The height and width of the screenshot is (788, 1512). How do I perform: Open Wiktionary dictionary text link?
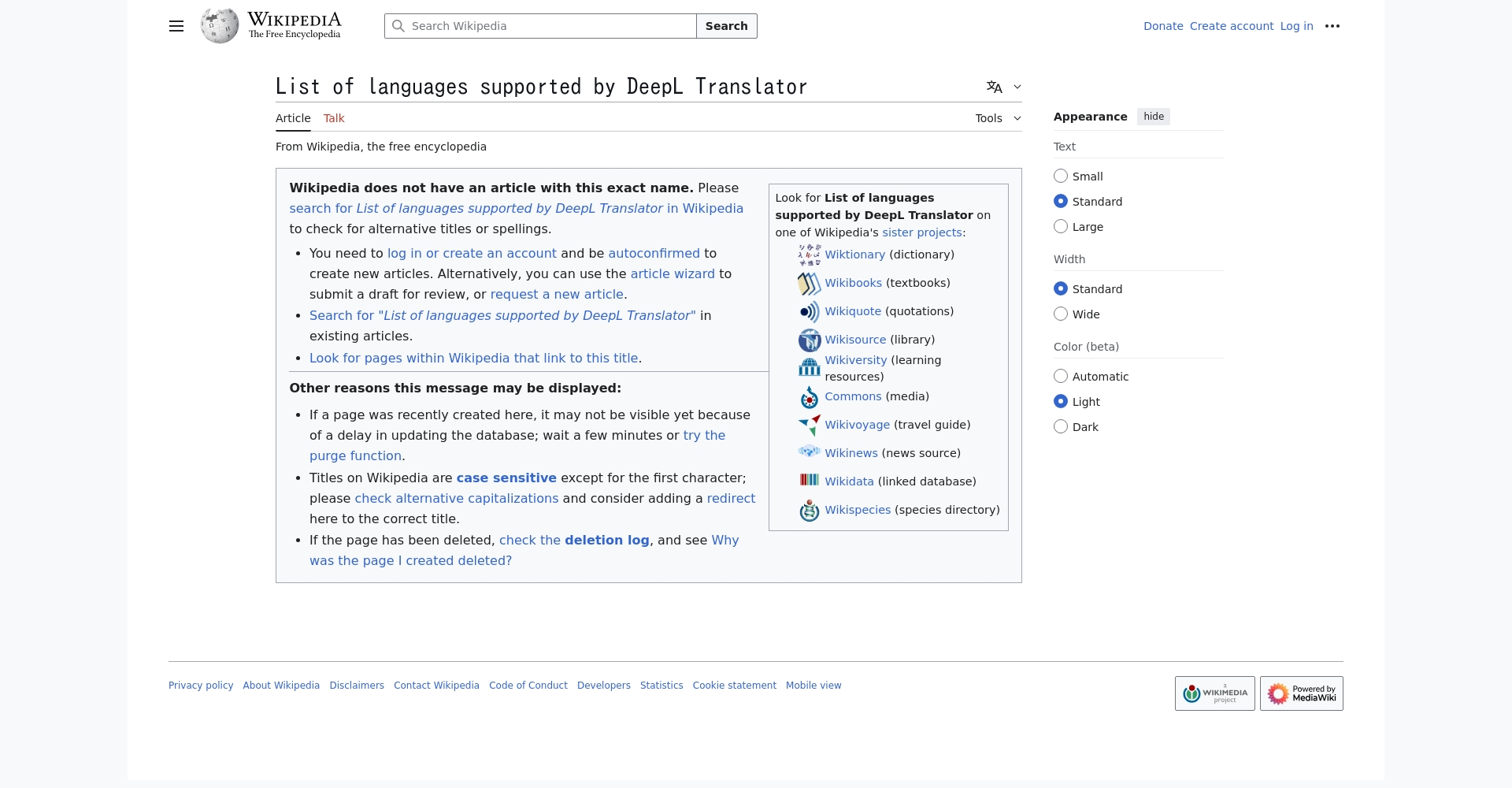pos(855,255)
